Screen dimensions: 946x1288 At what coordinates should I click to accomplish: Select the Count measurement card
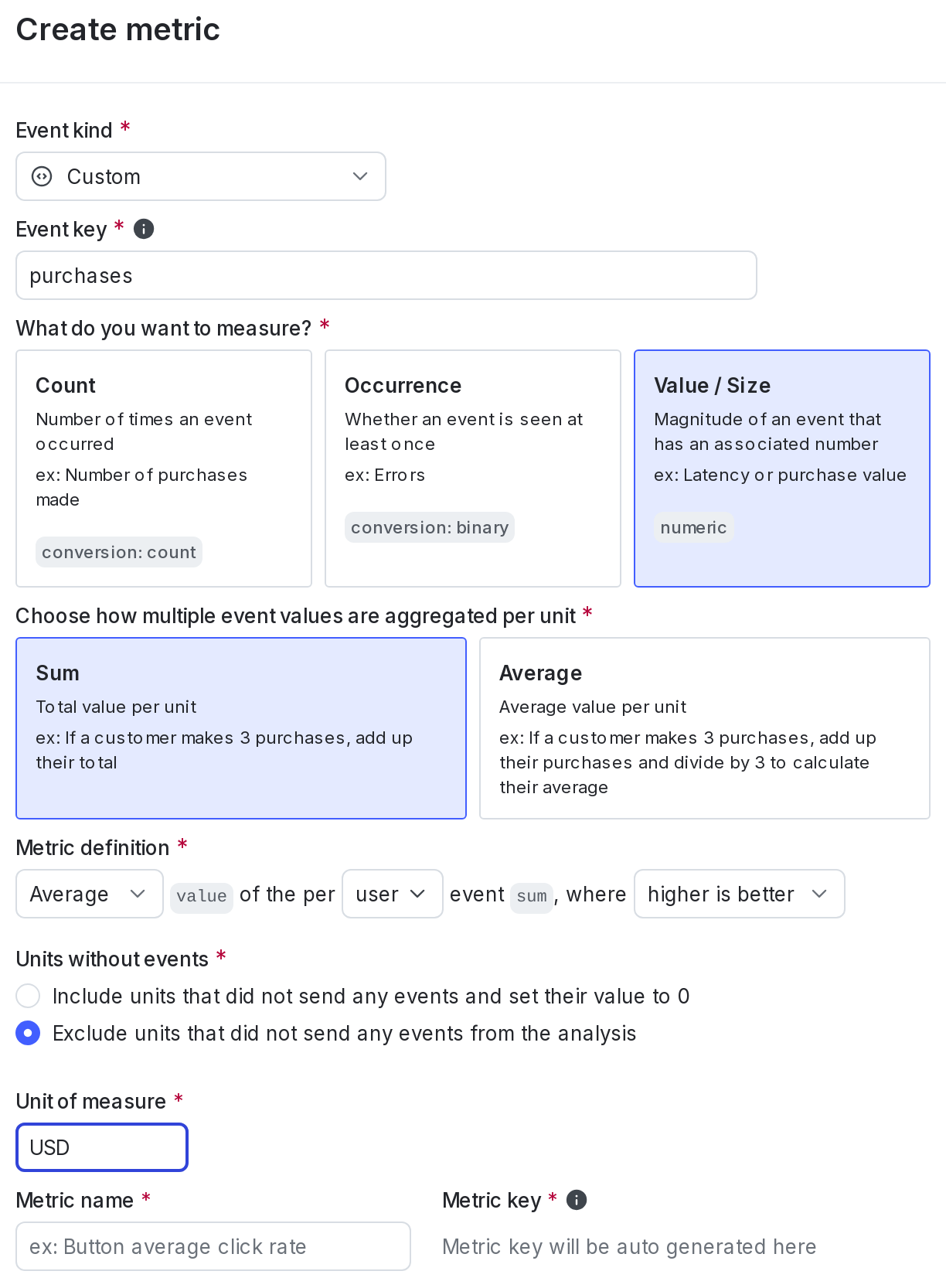164,468
